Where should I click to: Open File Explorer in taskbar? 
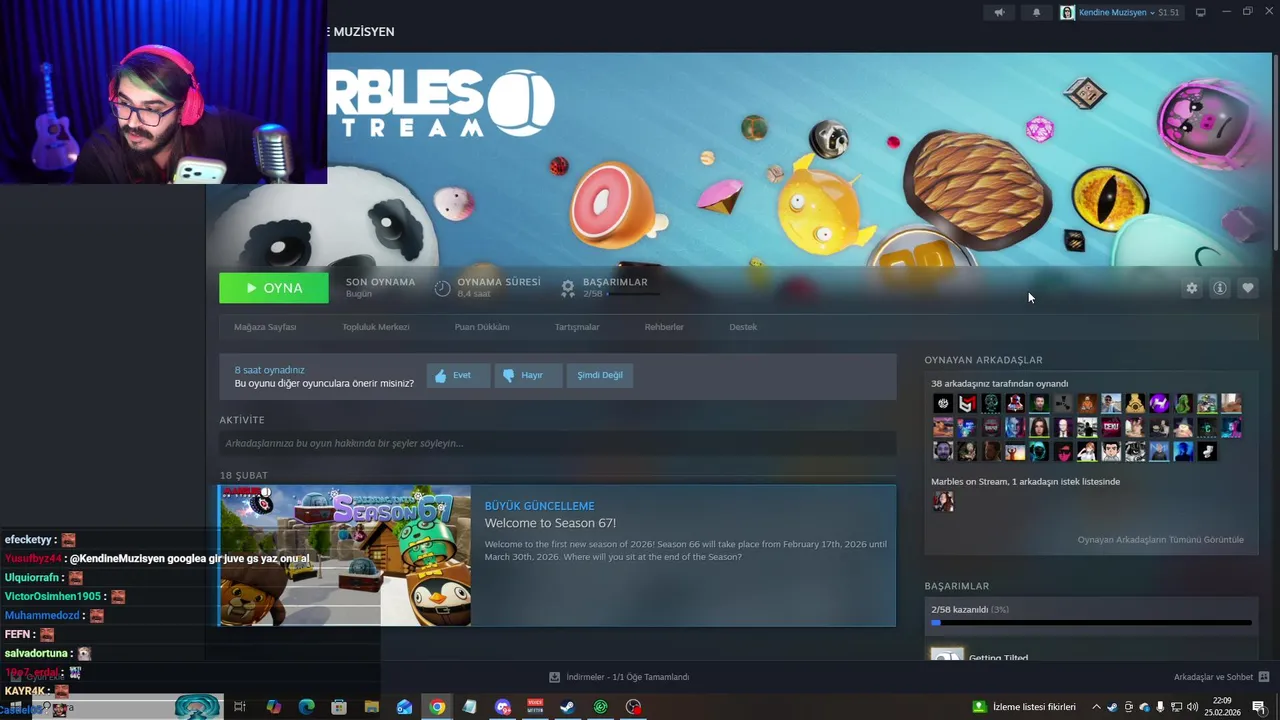(371, 707)
